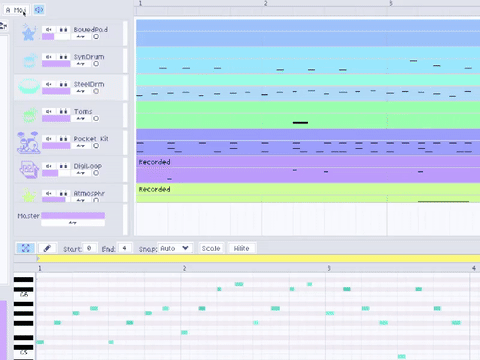480x360 pixels.
Task: Solo the DigiLoop track
Action: [x=63, y=166]
